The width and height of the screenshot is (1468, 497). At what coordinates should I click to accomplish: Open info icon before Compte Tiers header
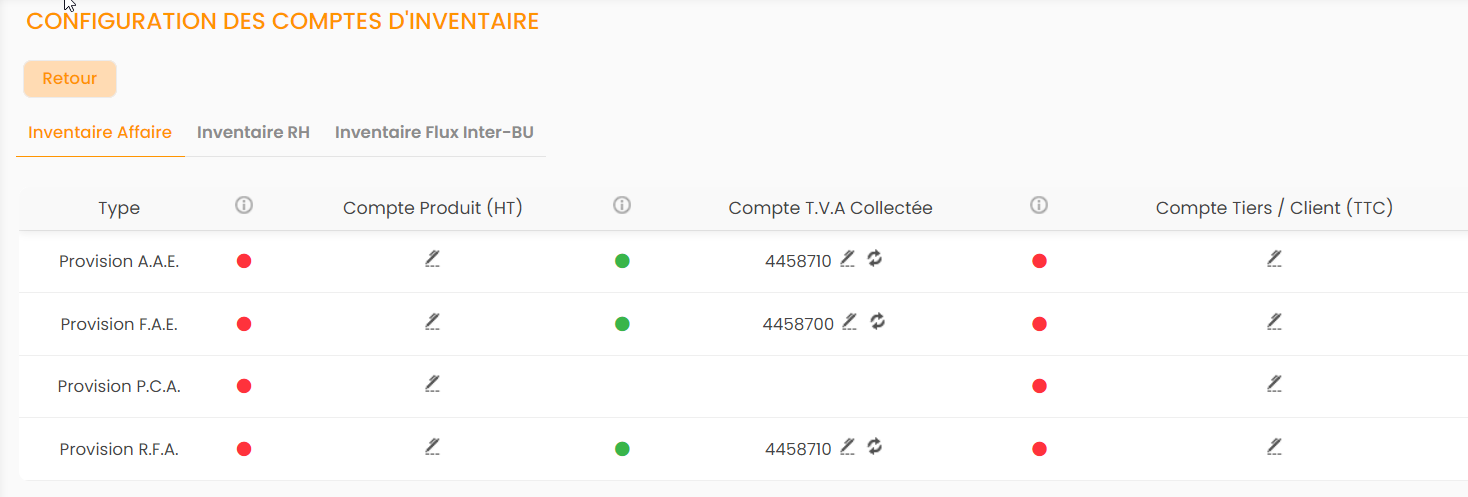[1039, 205]
